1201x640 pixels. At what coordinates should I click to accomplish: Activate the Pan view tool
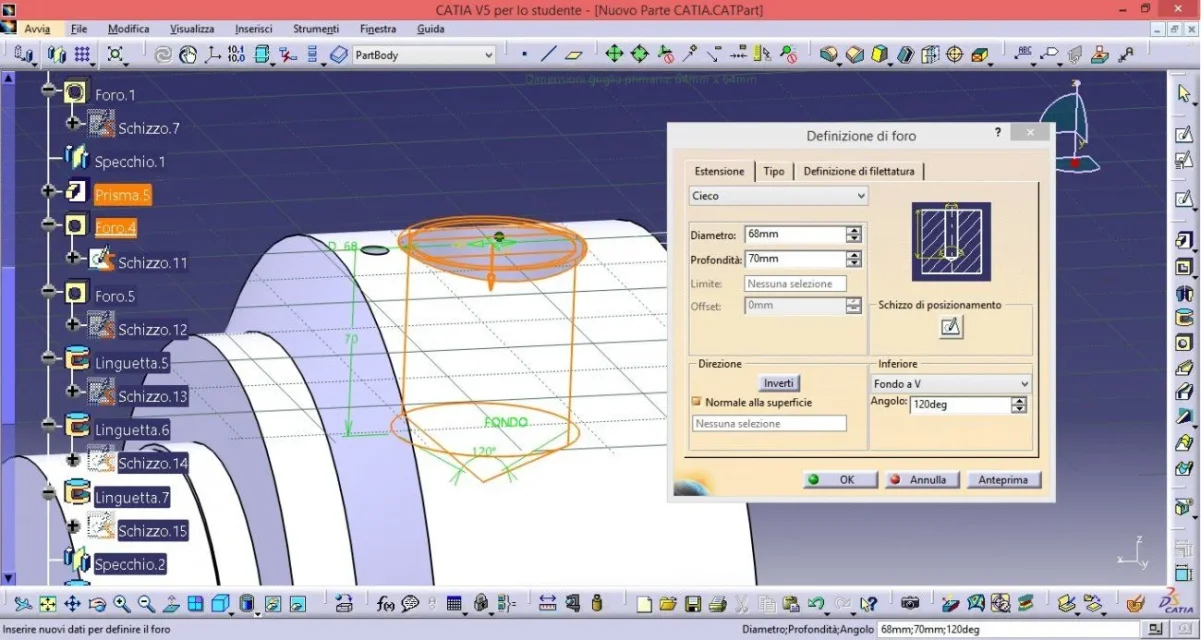pos(72,604)
